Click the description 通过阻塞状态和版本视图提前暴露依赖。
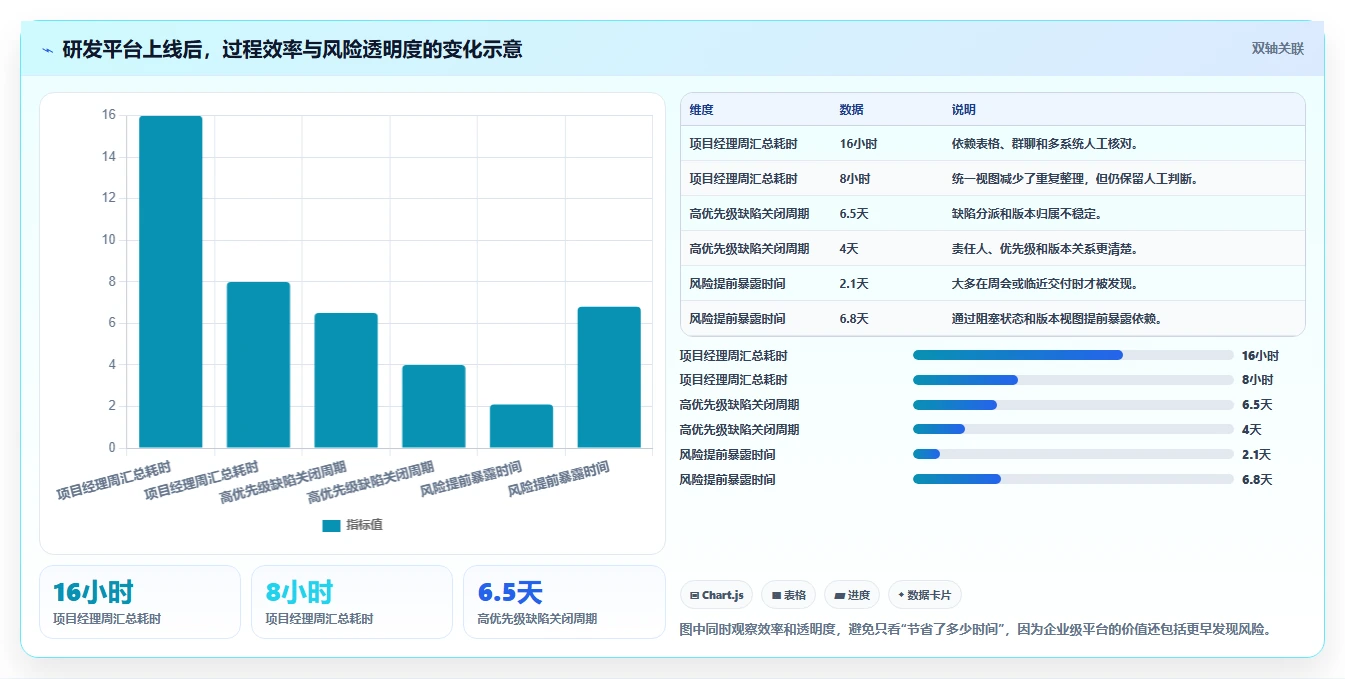Viewport: 1345px width, 679px height. tap(1056, 319)
